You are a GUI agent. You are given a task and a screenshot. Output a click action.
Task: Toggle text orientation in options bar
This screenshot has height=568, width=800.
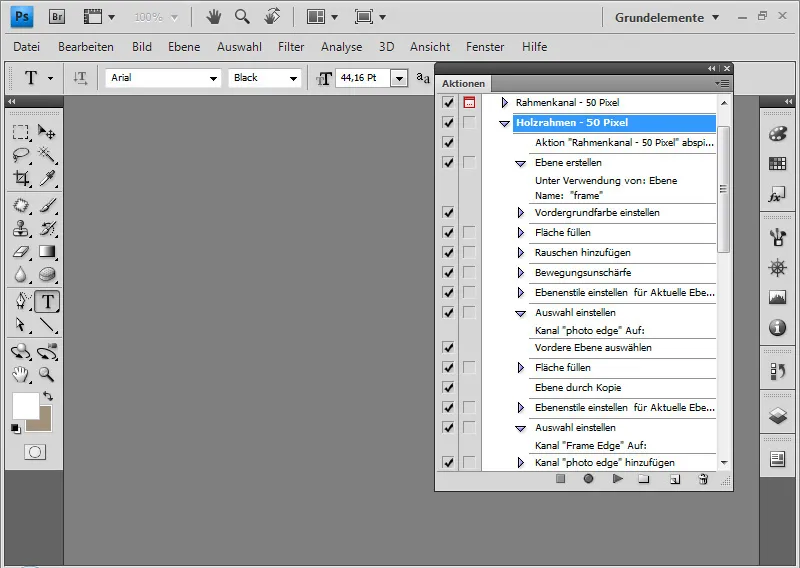point(80,78)
